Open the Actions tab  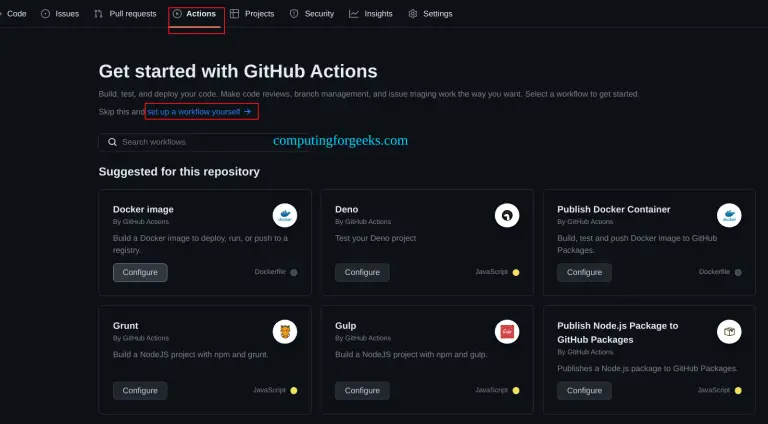coord(195,14)
